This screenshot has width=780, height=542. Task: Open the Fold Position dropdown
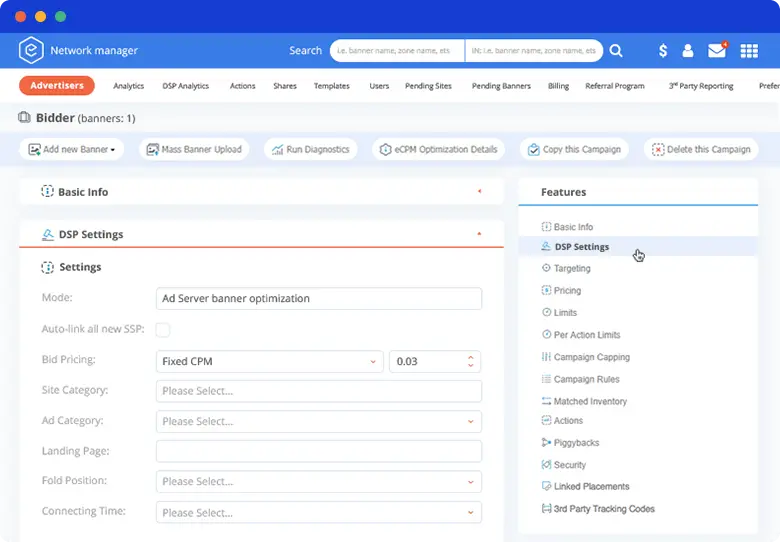318,482
